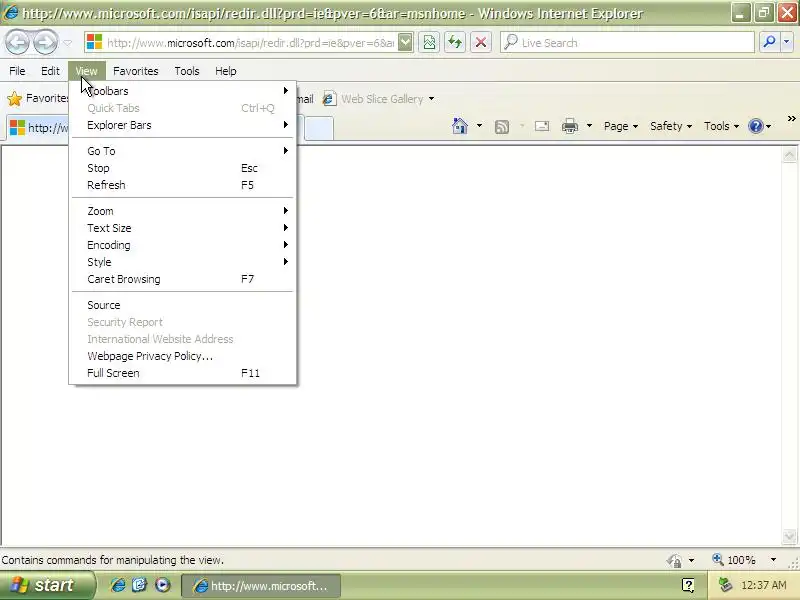Click the Show Desktop Quick Launch icon
This screenshot has height=600, width=800.
[x=140, y=585]
